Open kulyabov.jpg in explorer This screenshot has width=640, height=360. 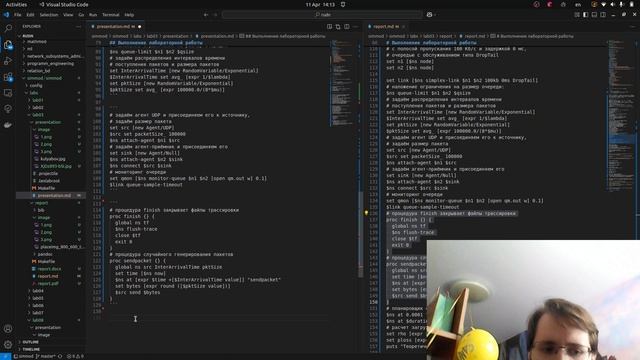[x=52, y=159]
